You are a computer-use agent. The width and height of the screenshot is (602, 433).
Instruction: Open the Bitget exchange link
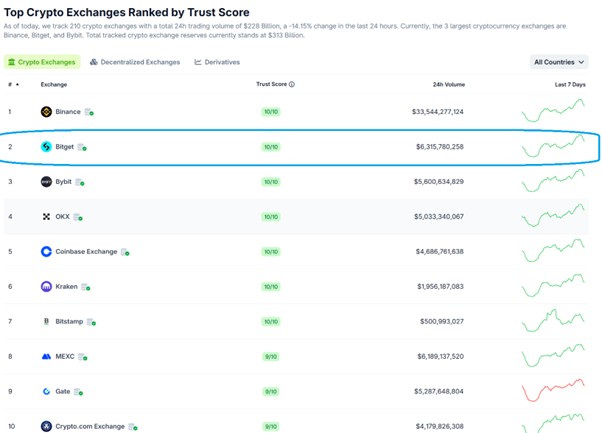pos(64,147)
